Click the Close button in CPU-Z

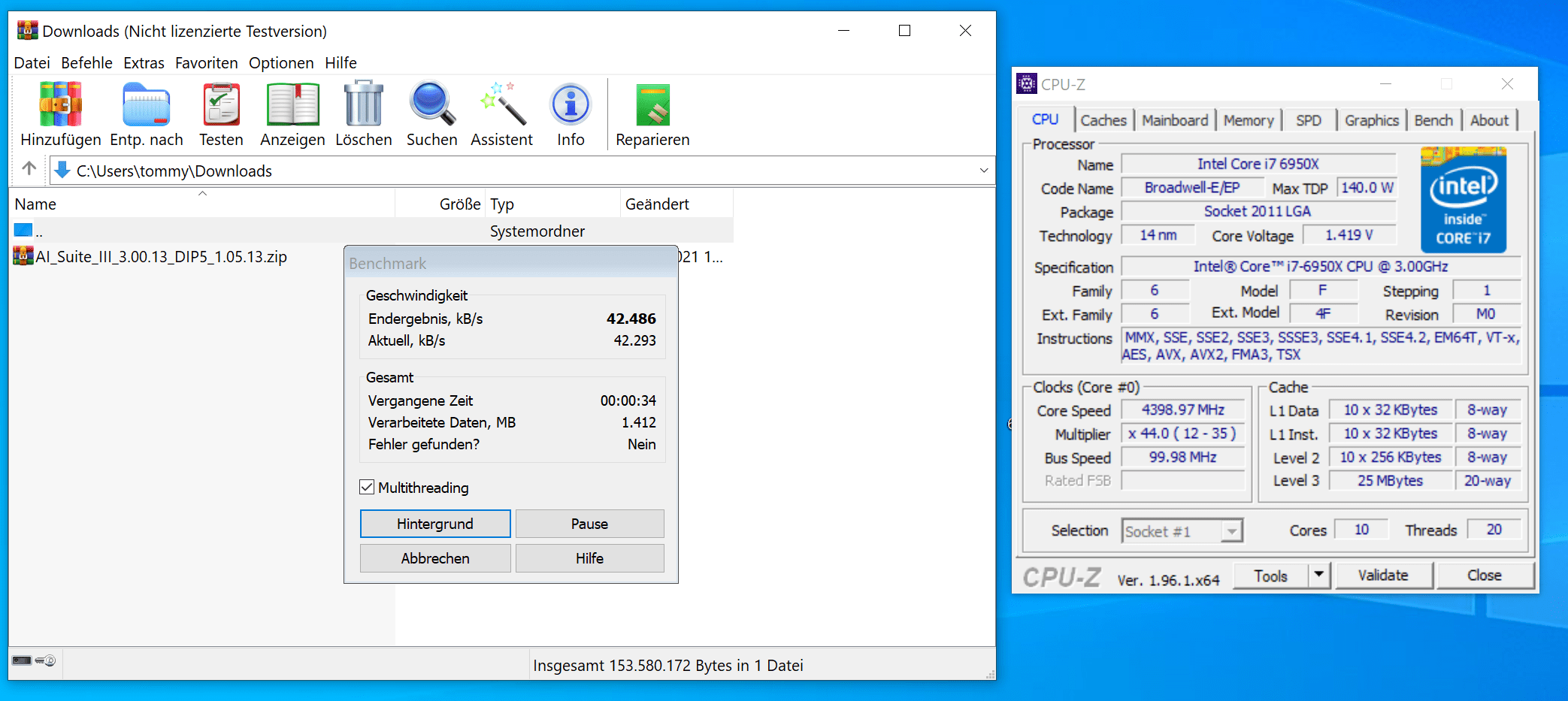1485,576
